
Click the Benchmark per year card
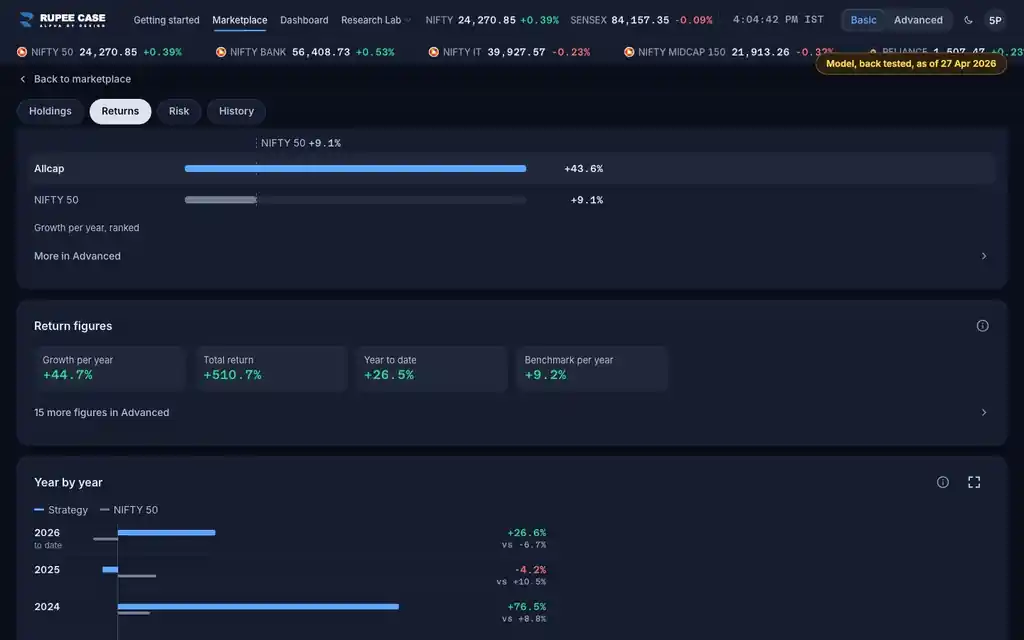[592, 368]
